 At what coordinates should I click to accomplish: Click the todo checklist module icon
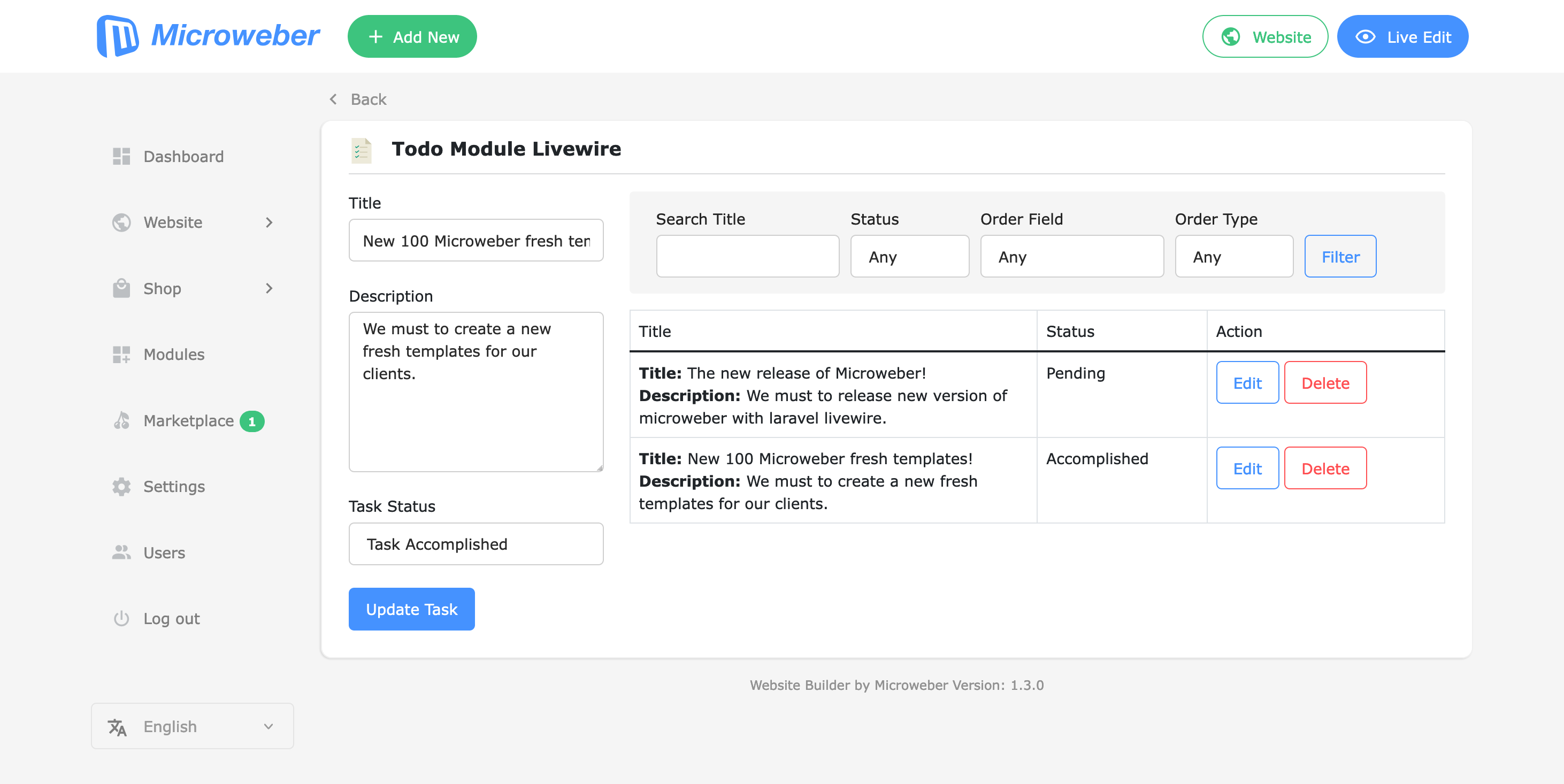(x=362, y=150)
